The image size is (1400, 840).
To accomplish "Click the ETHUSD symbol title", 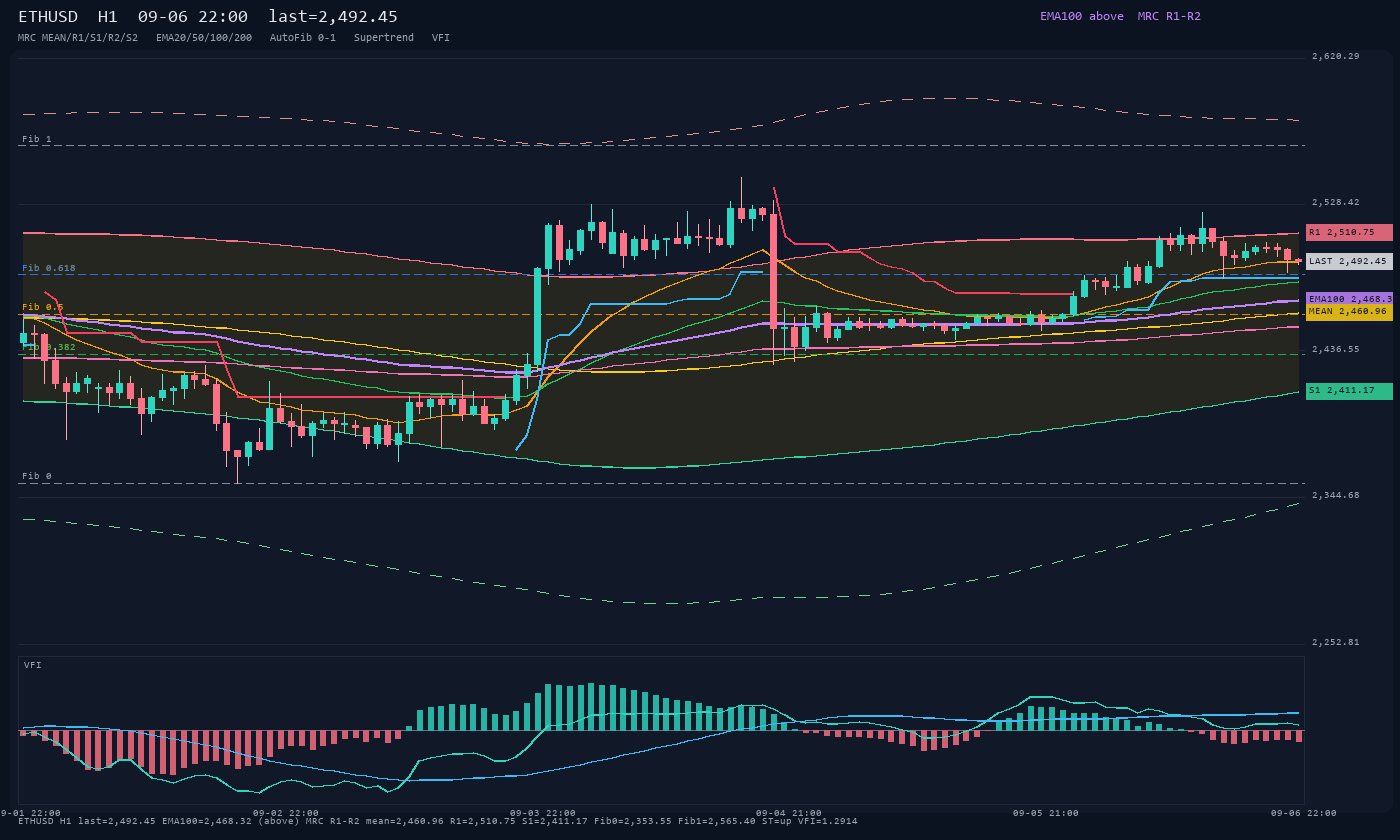I will click(x=48, y=17).
